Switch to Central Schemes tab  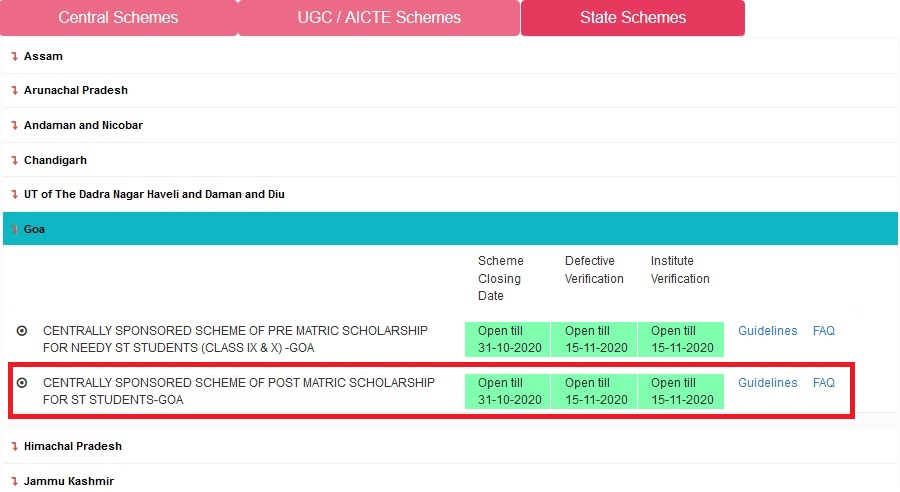pyautogui.click(x=118, y=18)
